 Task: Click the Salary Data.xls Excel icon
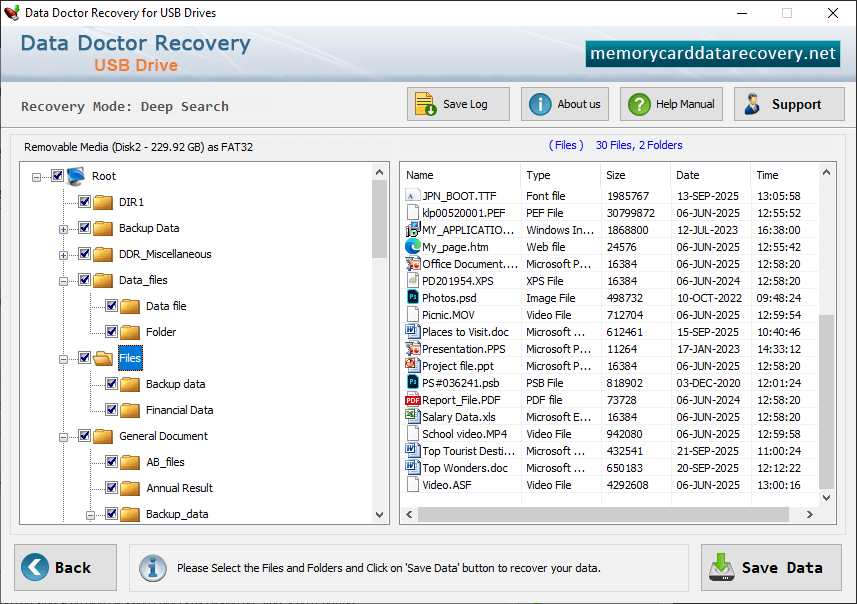tap(412, 417)
